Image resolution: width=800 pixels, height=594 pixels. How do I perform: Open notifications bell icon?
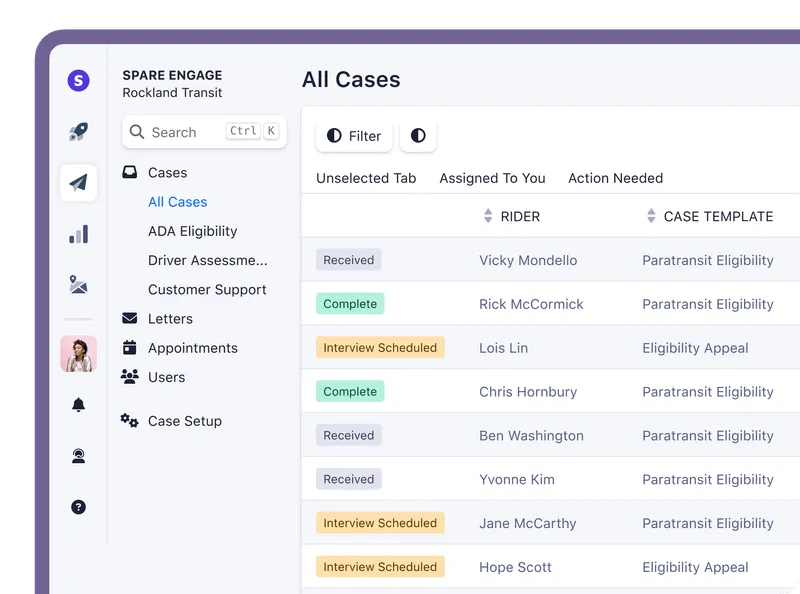pyautogui.click(x=78, y=405)
